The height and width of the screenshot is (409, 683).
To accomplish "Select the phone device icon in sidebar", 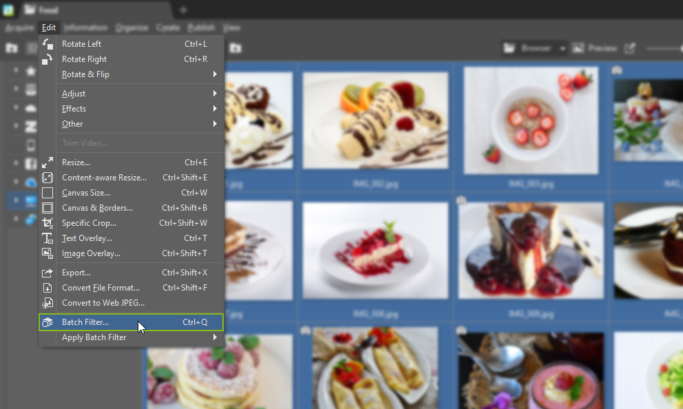I will 30,145.
